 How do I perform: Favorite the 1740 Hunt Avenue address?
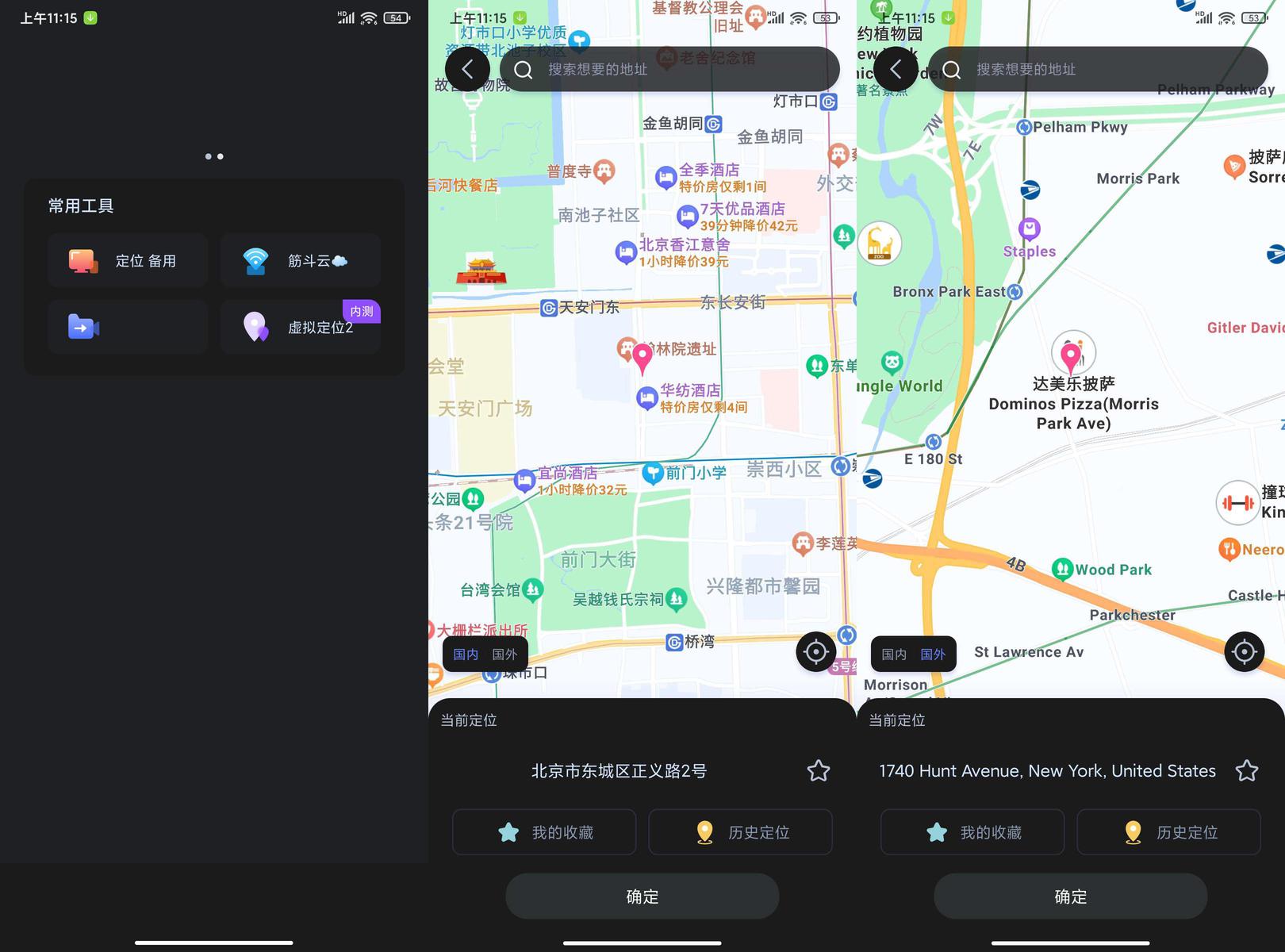tap(1247, 770)
